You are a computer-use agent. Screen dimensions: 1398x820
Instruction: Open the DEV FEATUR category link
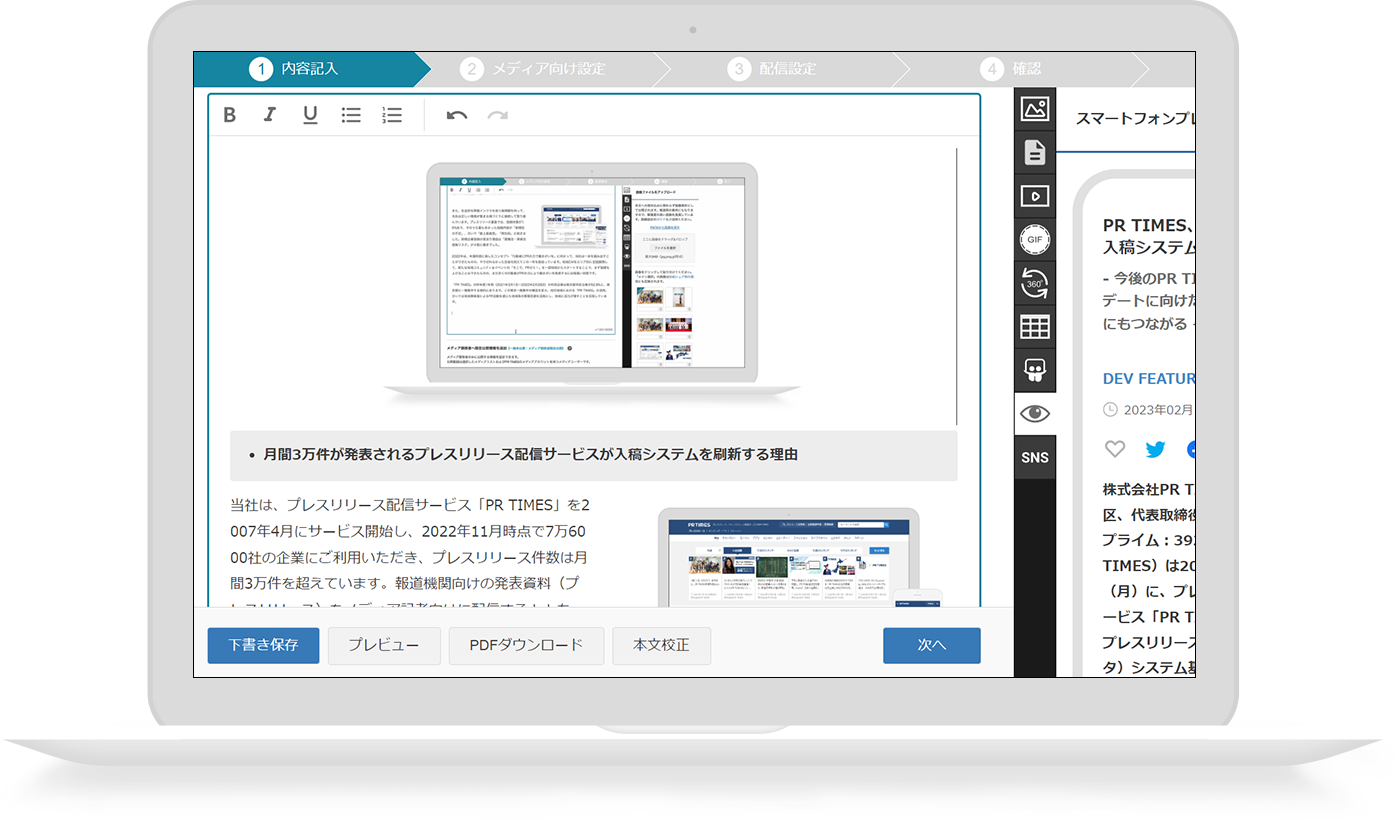click(1149, 379)
